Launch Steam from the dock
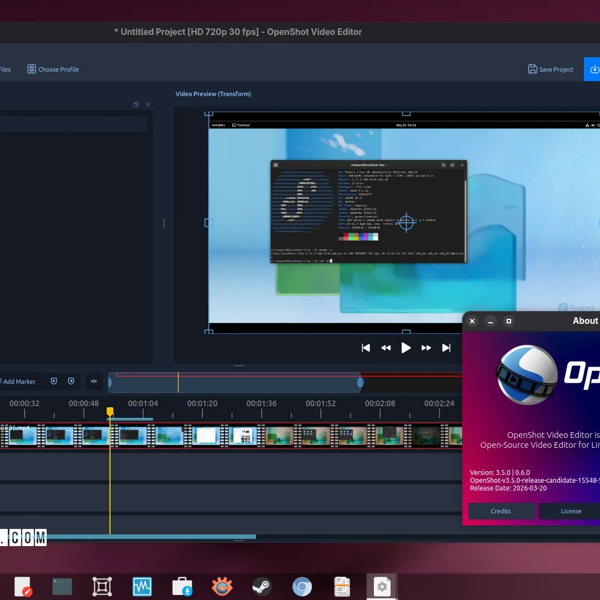 coord(262,587)
